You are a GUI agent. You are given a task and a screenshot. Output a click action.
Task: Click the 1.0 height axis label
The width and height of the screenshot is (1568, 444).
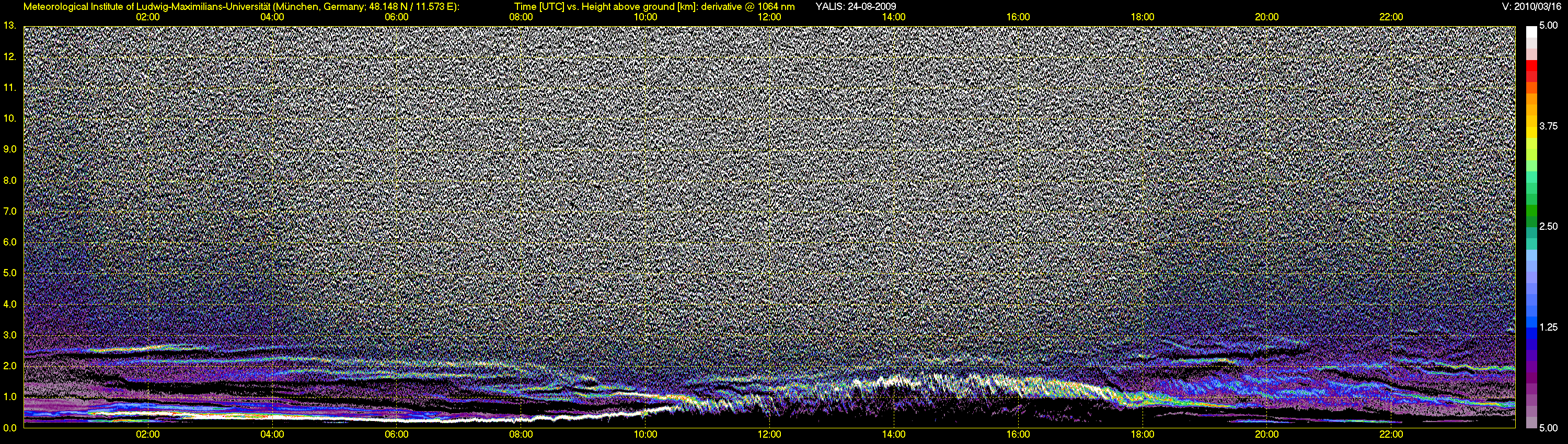point(10,397)
